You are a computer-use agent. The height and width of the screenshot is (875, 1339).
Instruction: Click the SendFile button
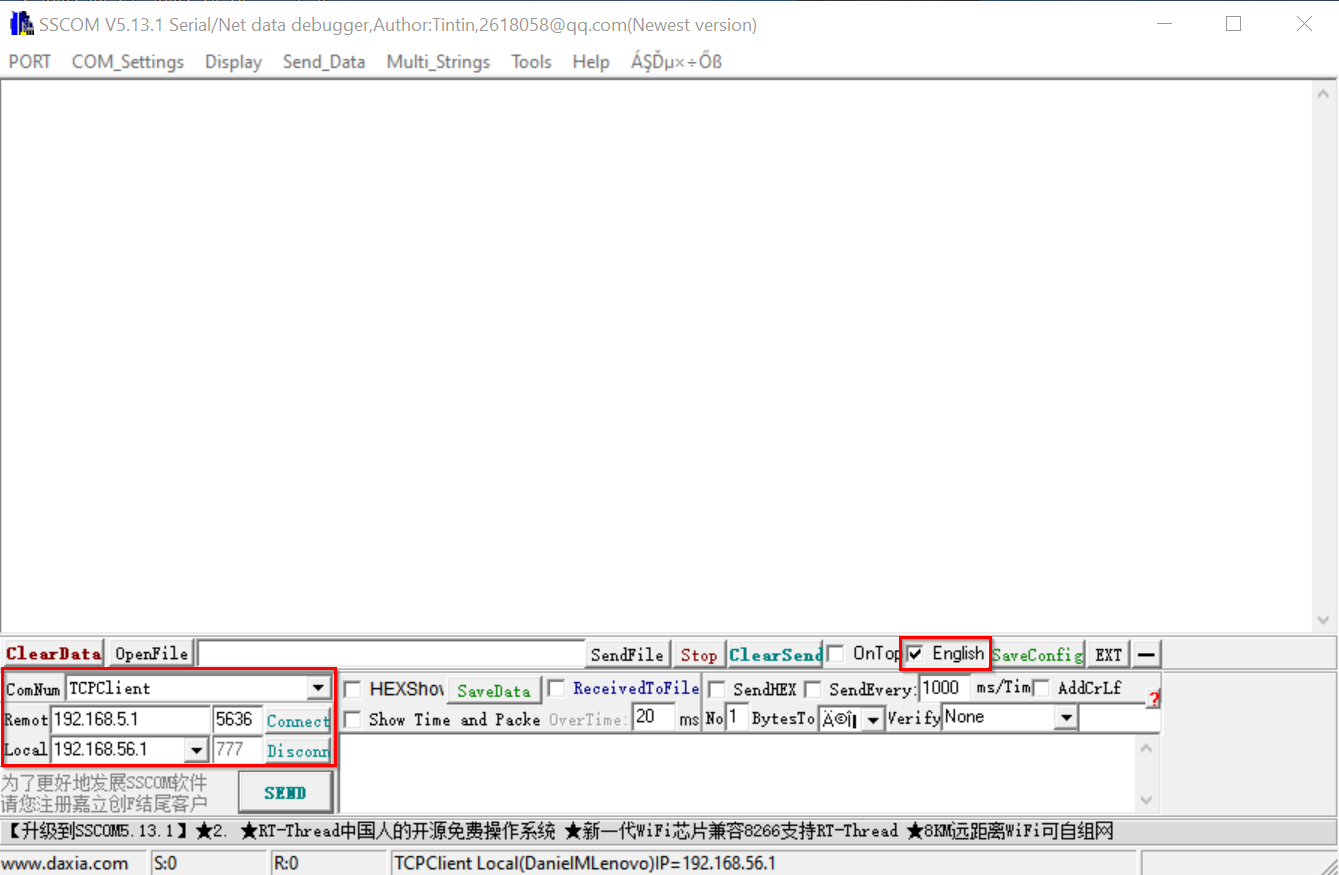pyautogui.click(x=627, y=655)
